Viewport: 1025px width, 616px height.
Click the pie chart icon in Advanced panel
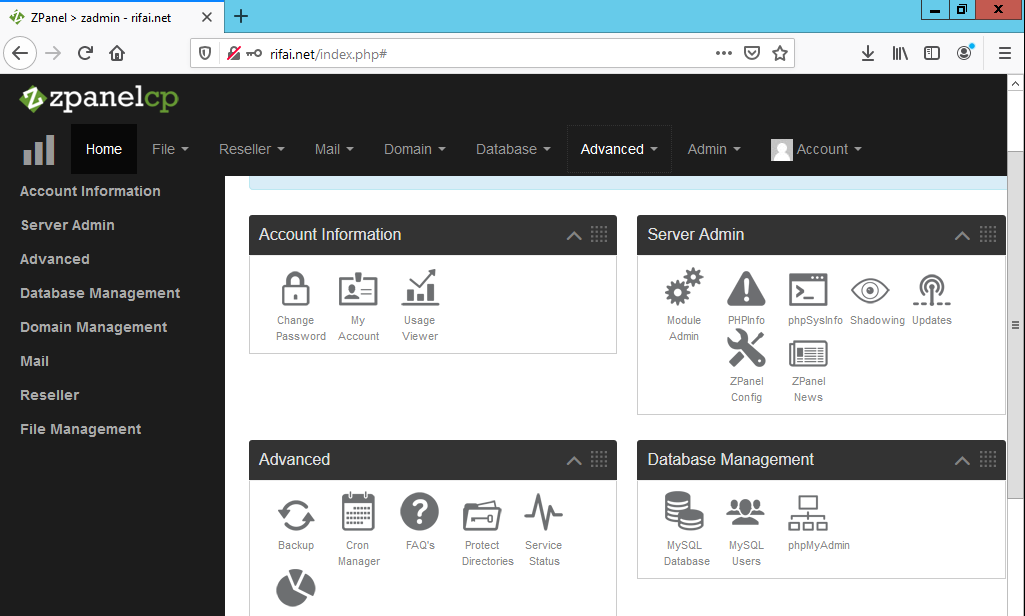(295, 588)
